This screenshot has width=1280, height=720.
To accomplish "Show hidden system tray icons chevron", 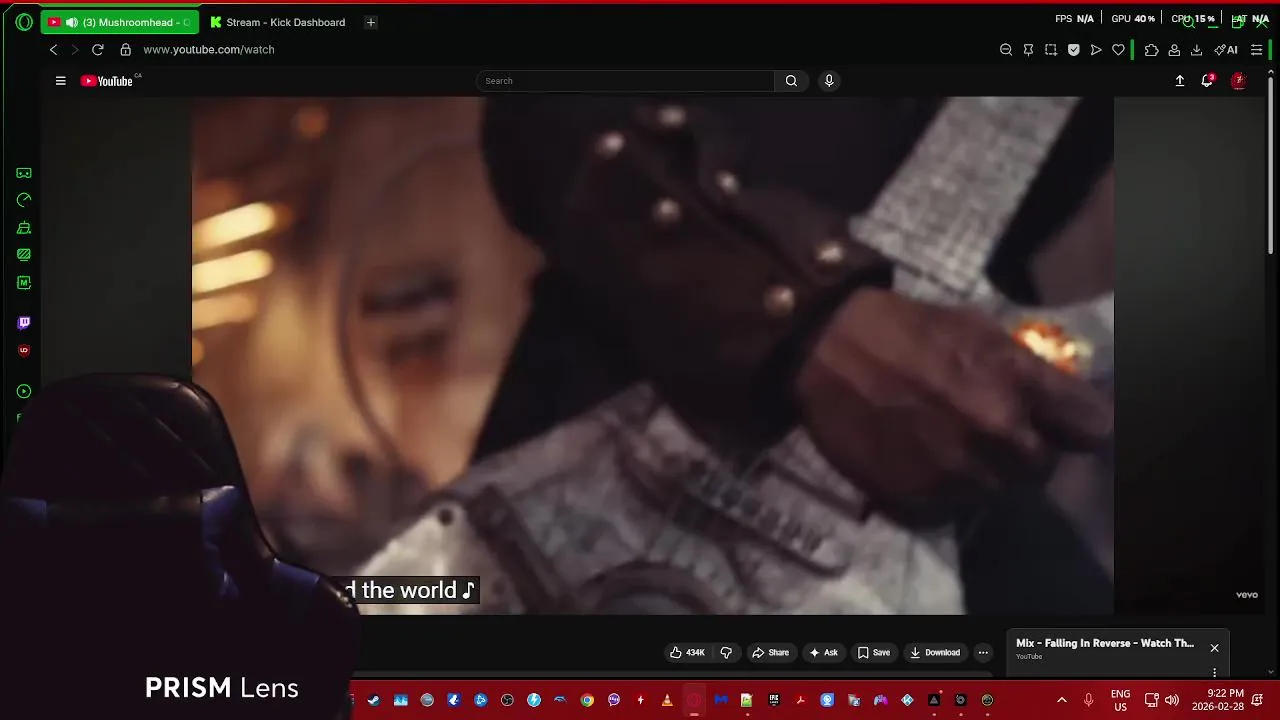I will click(1062, 700).
